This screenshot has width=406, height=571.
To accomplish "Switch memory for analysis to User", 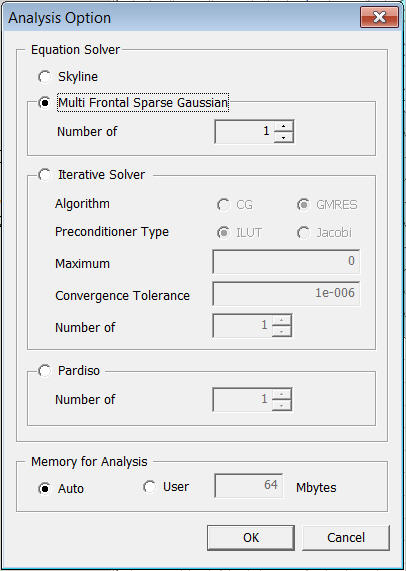I will (x=149, y=487).
